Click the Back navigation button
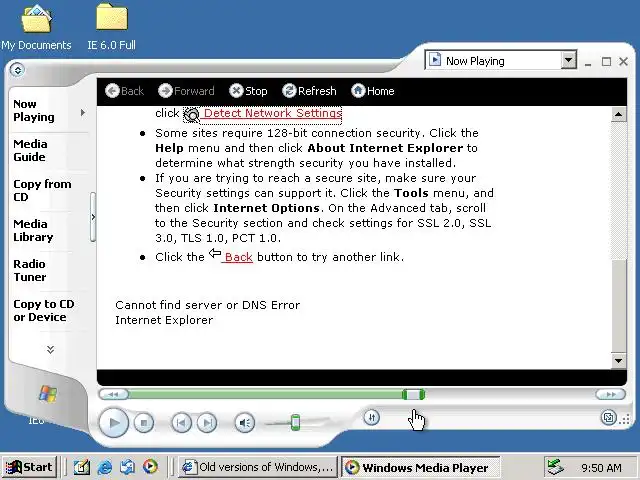 coord(124,91)
